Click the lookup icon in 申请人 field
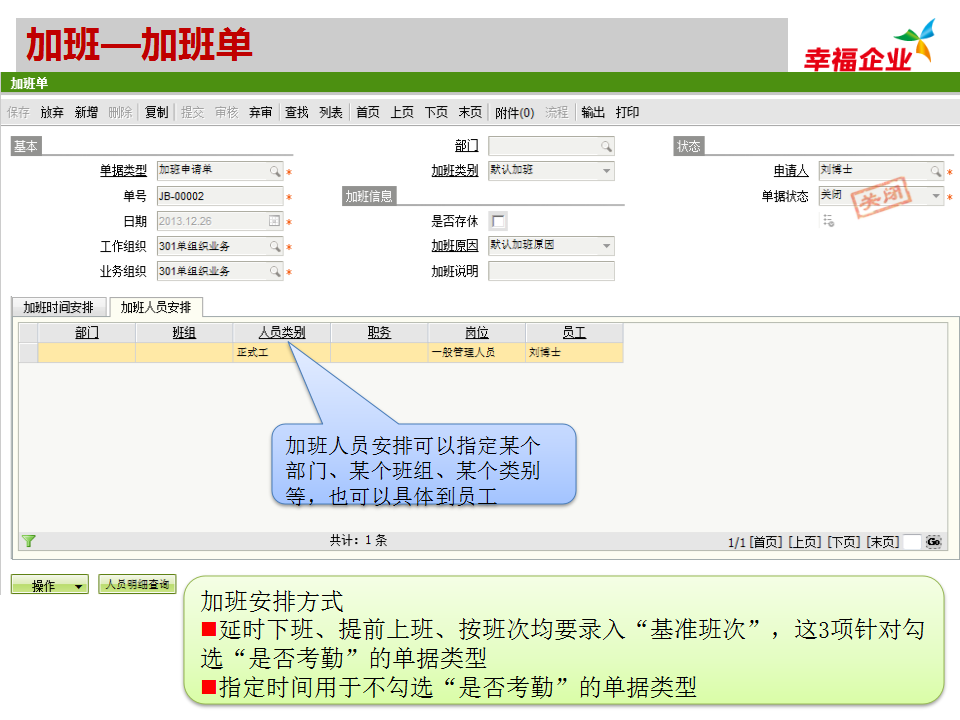 tap(935, 171)
